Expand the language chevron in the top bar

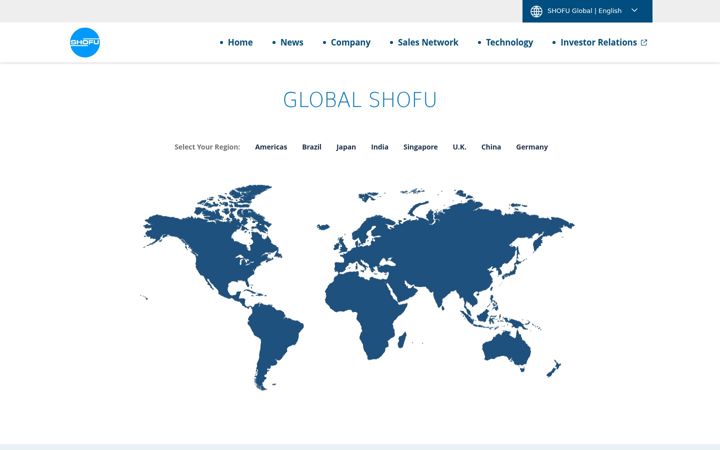[x=634, y=11]
